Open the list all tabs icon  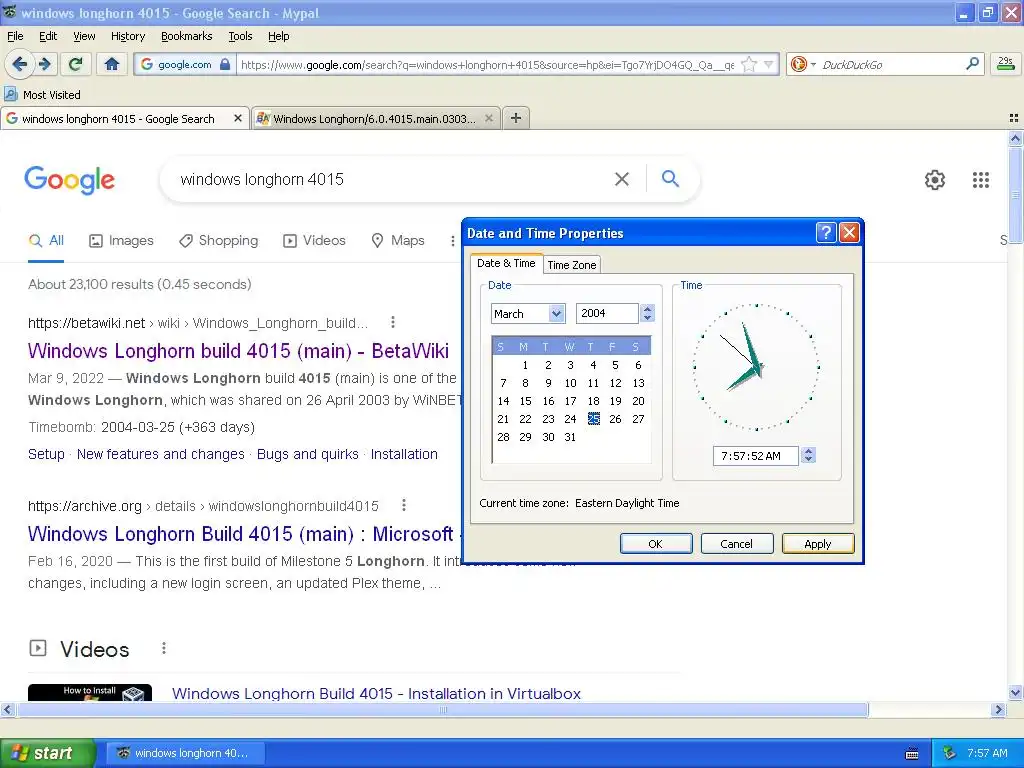pos(1014,118)
